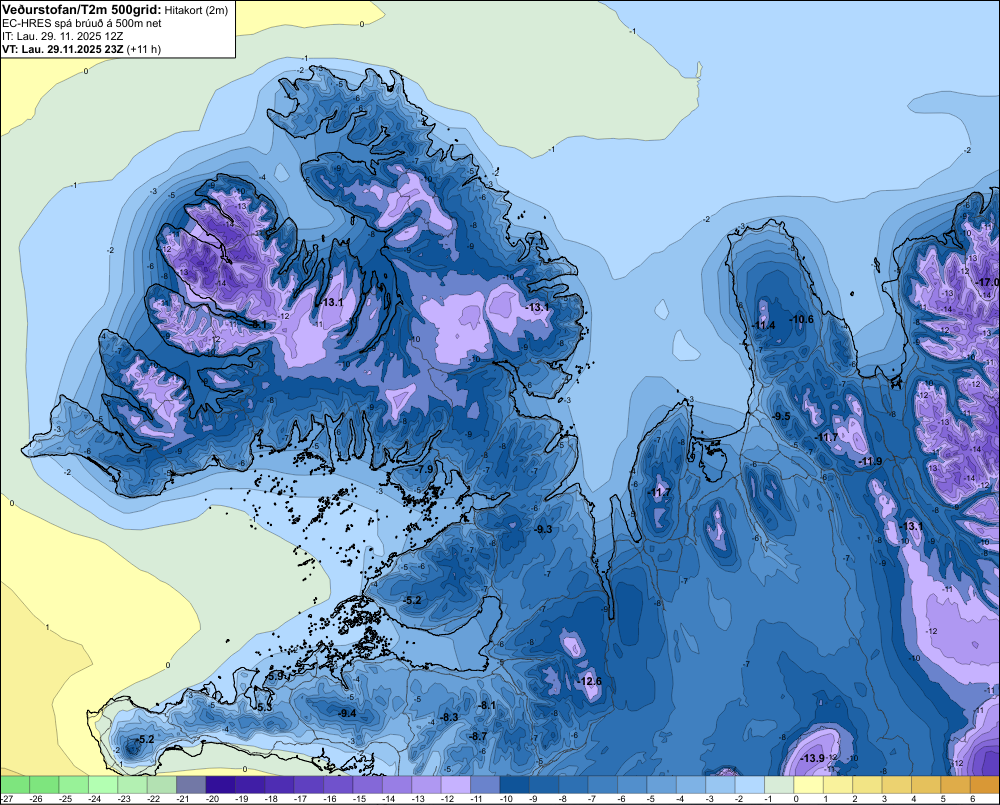Click the '-7.9' temperature value

(x=424, y=469)
